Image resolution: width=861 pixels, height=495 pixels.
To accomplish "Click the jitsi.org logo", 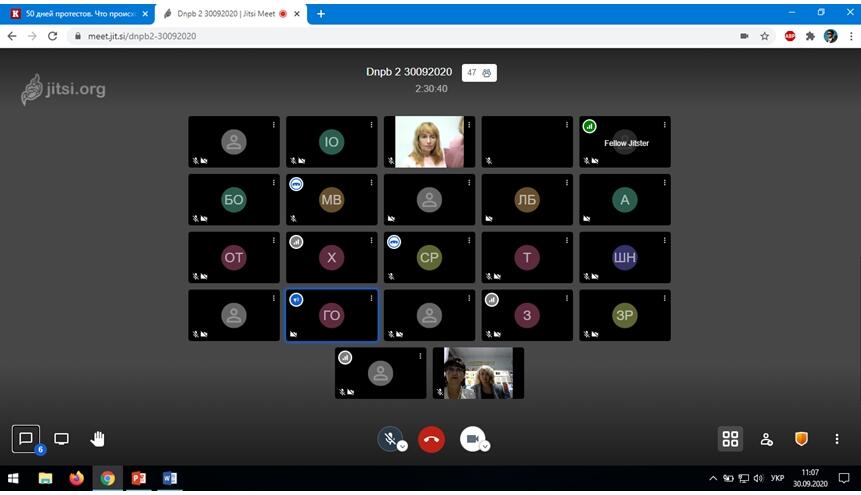I will [x=63, y=89].
